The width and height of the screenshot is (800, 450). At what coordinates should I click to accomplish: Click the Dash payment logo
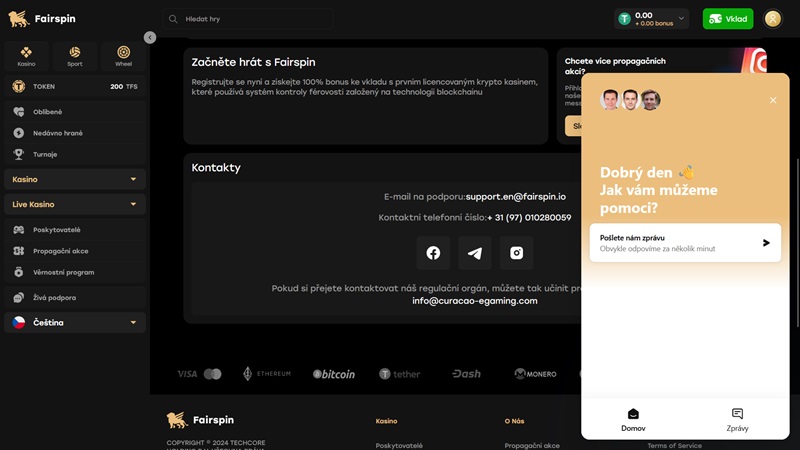466,374
